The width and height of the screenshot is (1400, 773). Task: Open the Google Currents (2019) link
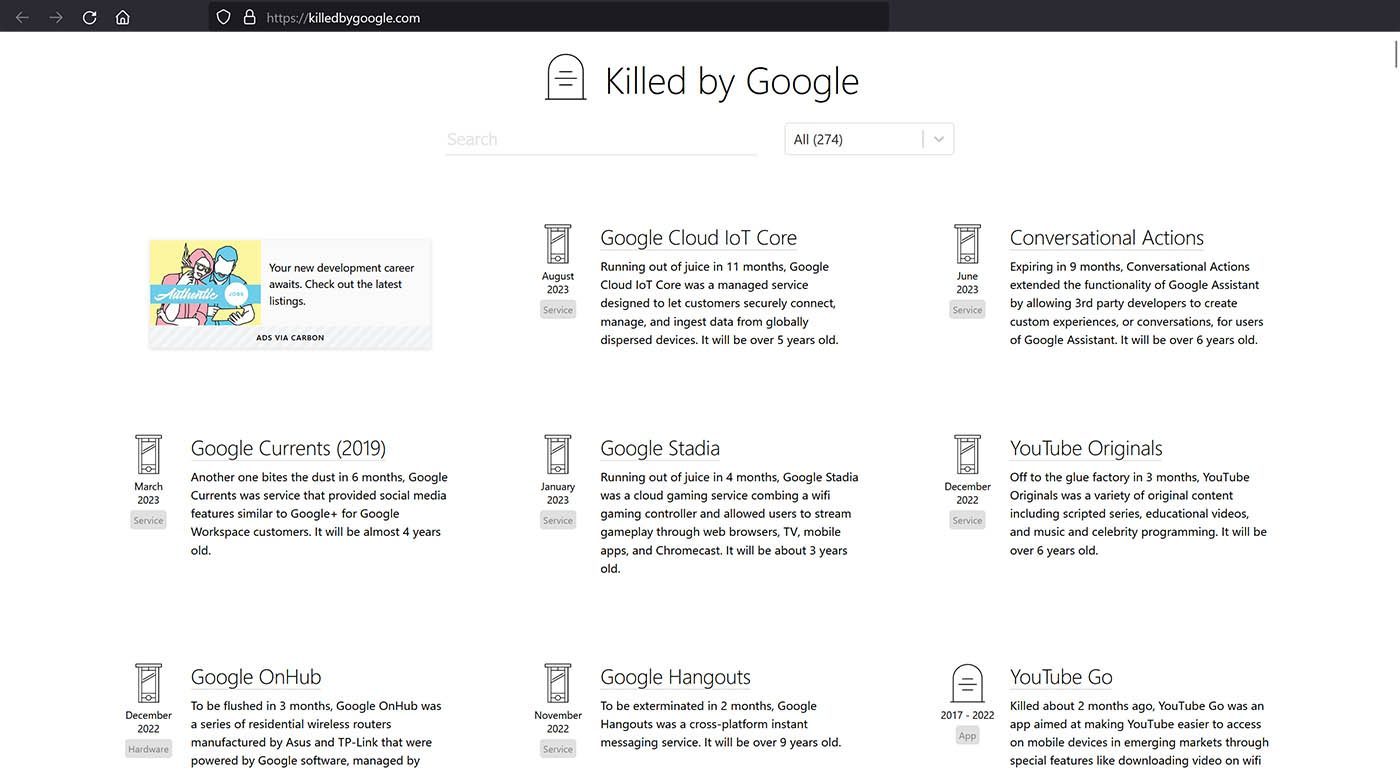tap(288, 448)
